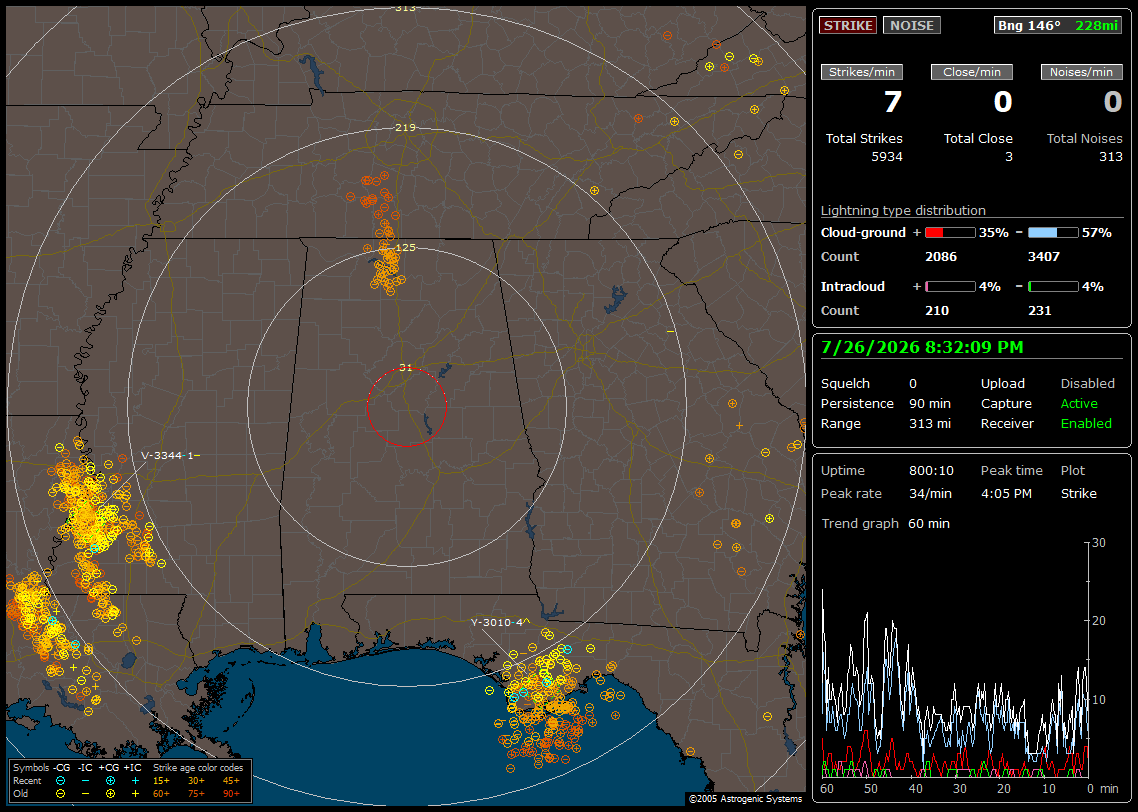Select storm cell label V-3344-1 on map

171,456
